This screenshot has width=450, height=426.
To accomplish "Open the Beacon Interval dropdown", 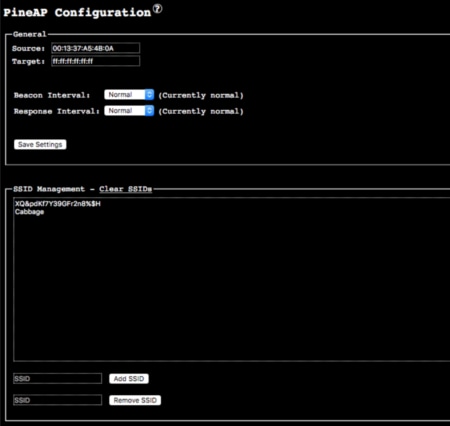I will pos(129,95).
